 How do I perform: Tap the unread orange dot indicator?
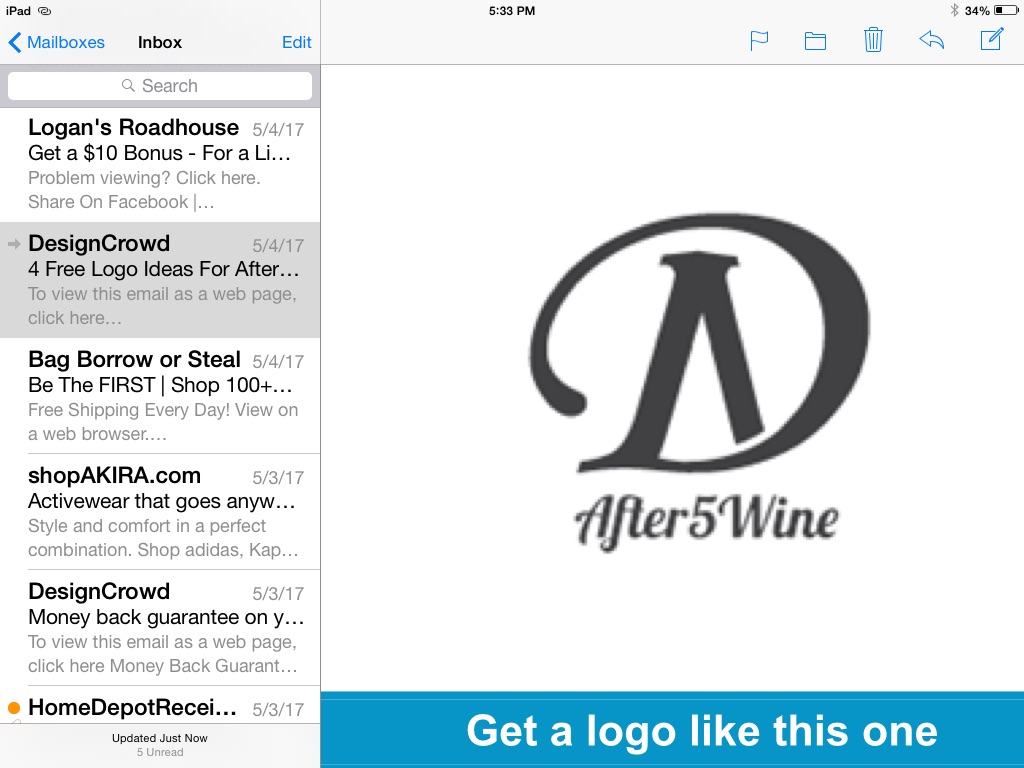coord(14,708)
